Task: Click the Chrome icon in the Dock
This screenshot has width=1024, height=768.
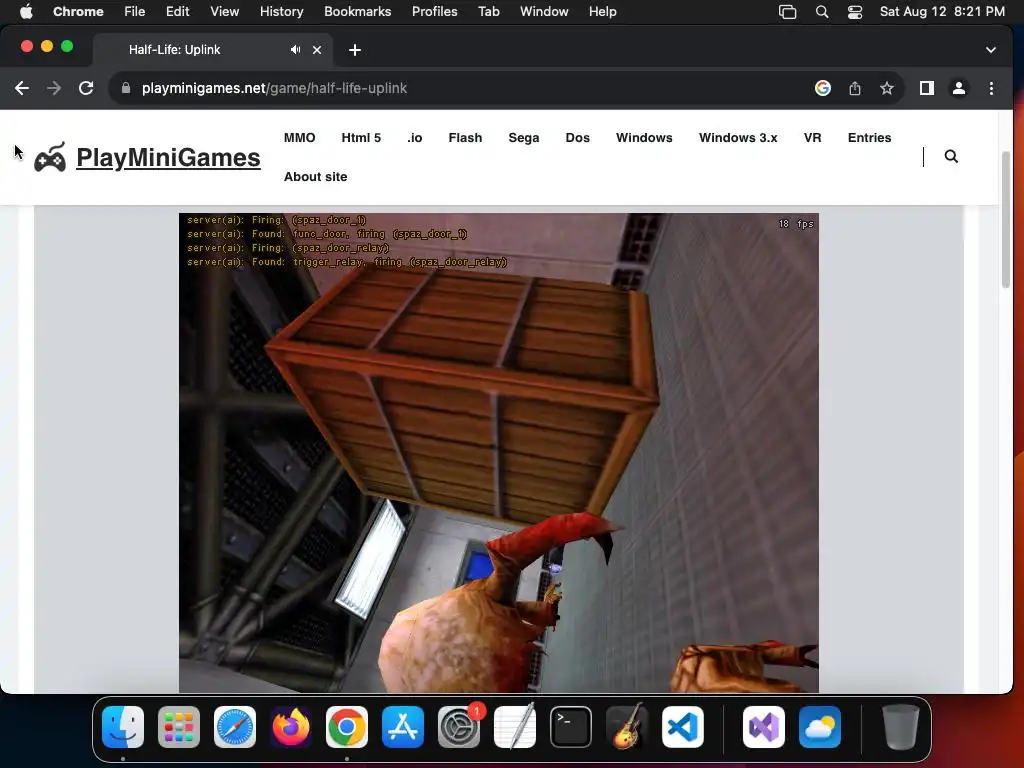Action: tap(347, 727)
